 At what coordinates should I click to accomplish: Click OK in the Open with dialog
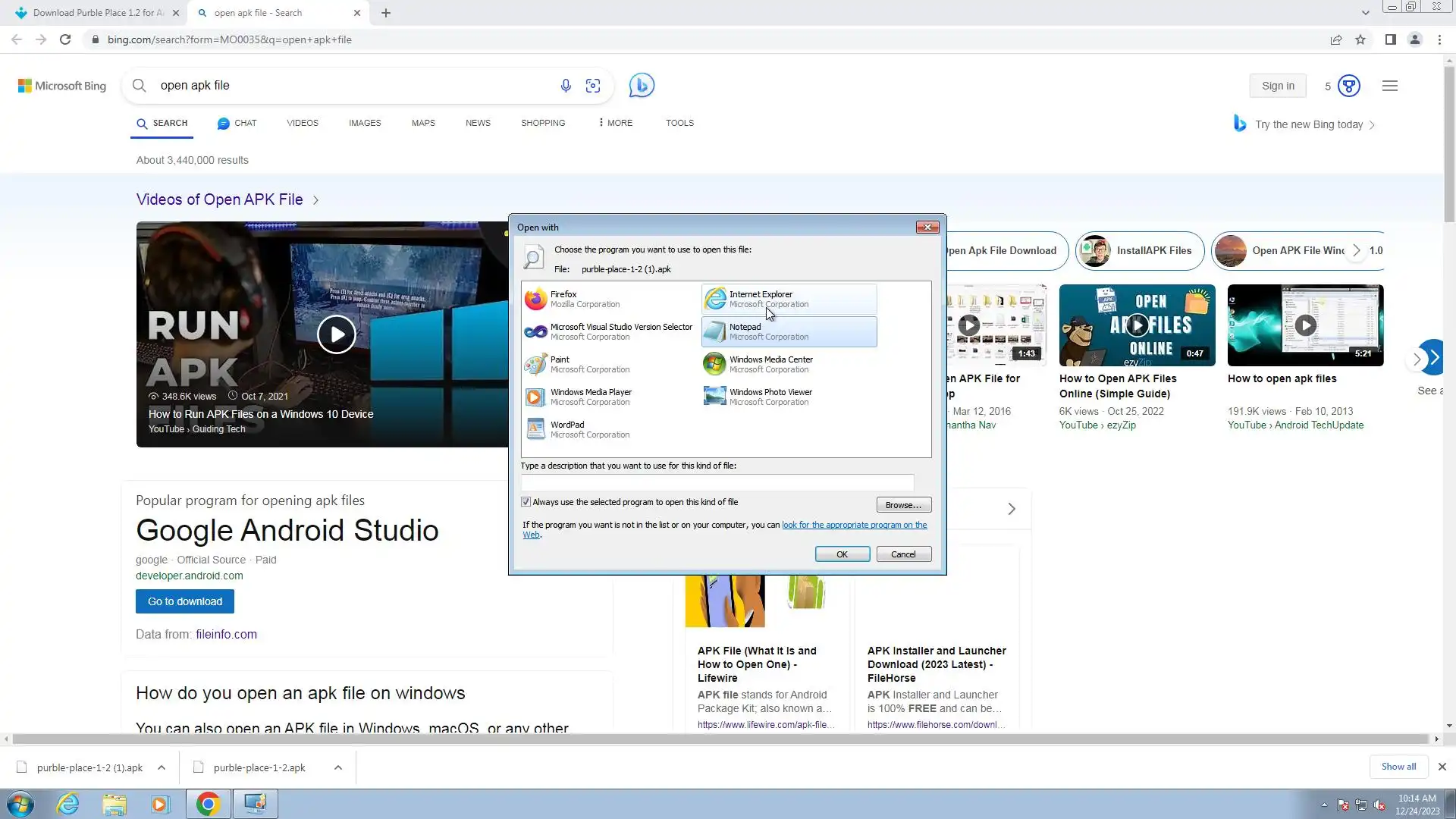(842, 554)
